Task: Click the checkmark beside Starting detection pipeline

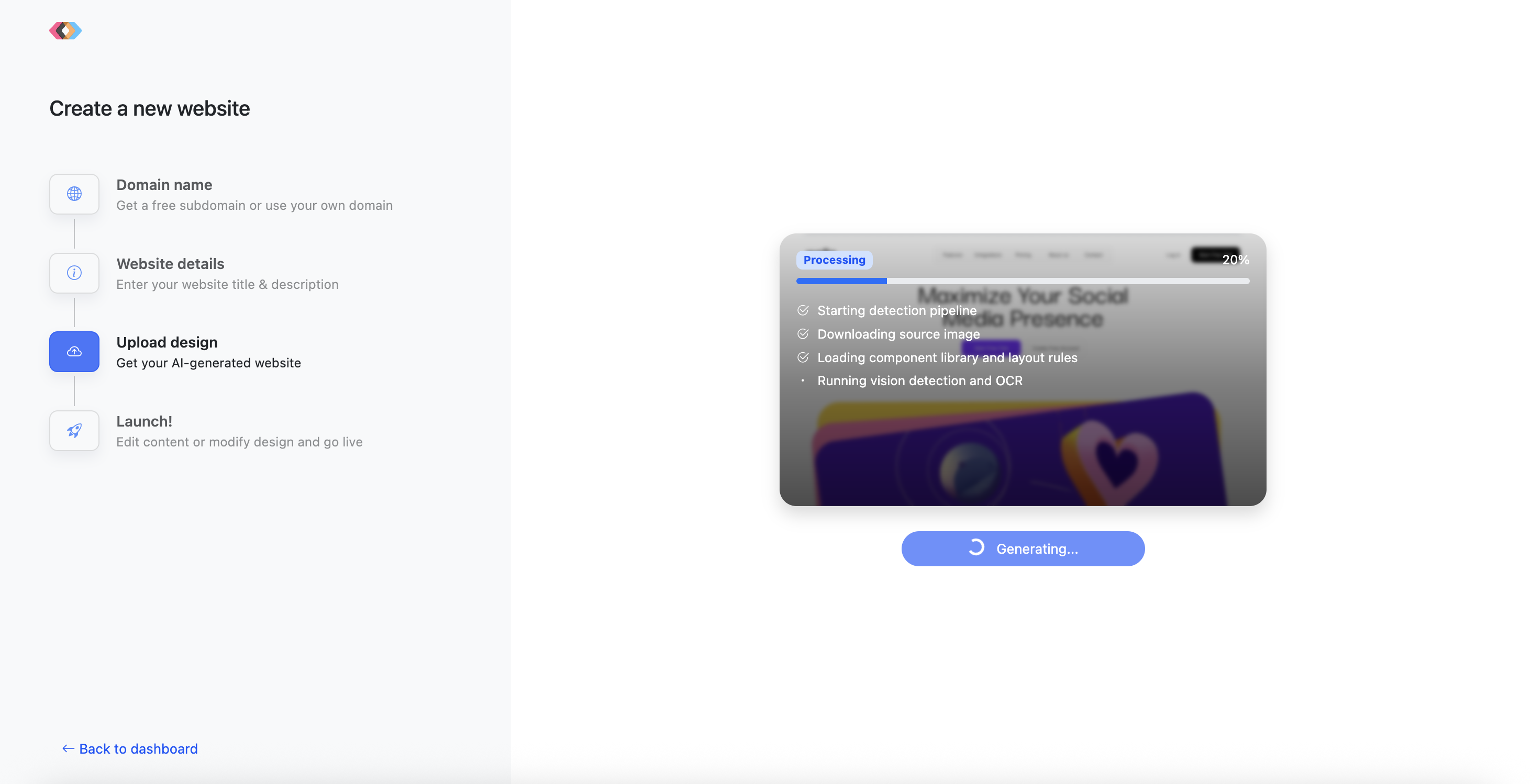Action: [803, 310]
